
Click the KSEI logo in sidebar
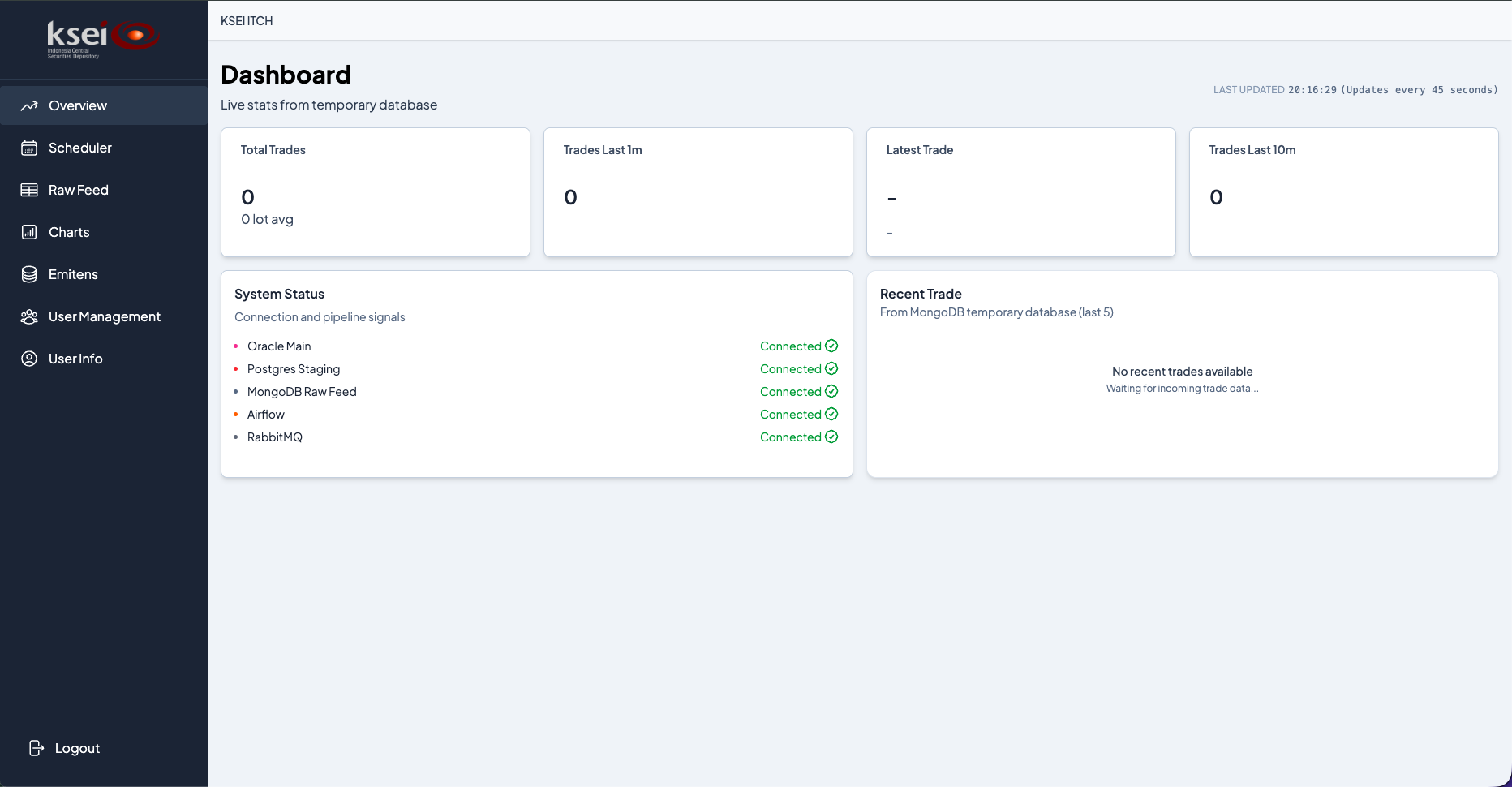coord(103,38)
